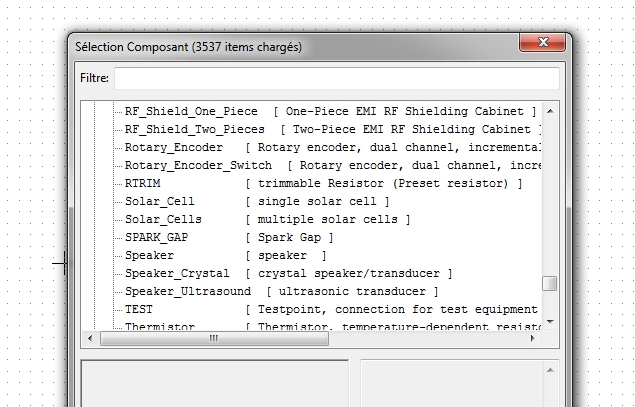Click the horizontal scrollbar right arrow

pos(533,339)
